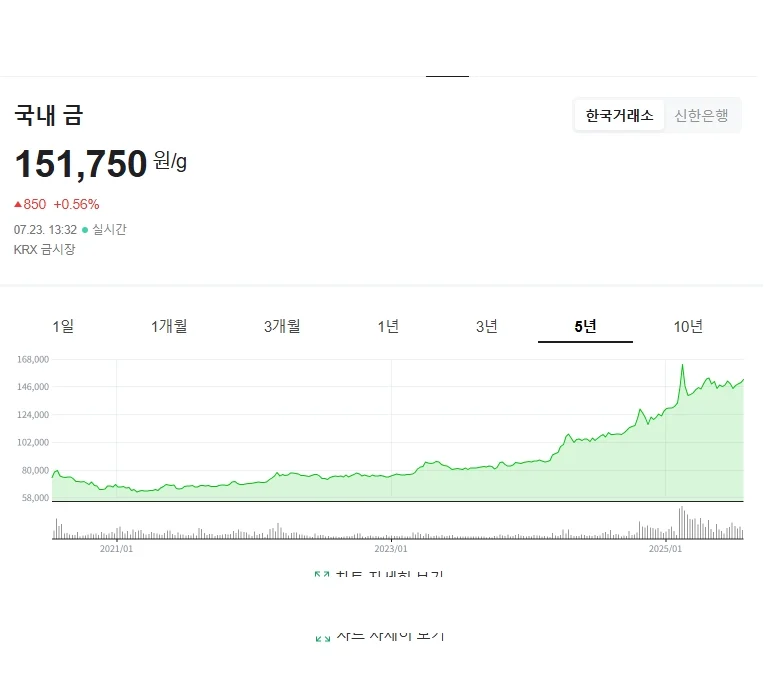Select the 3개월 chart period tab

[282, 326]
